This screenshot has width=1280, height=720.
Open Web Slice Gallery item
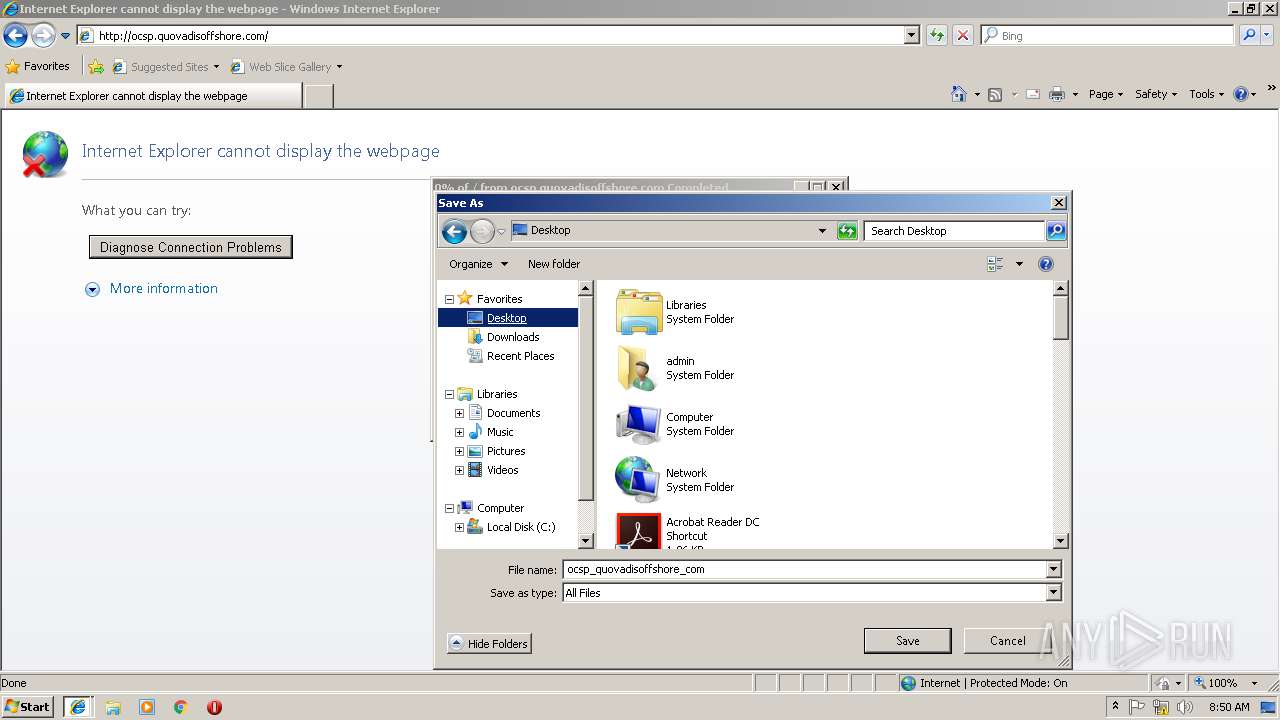tap(286, 67)
